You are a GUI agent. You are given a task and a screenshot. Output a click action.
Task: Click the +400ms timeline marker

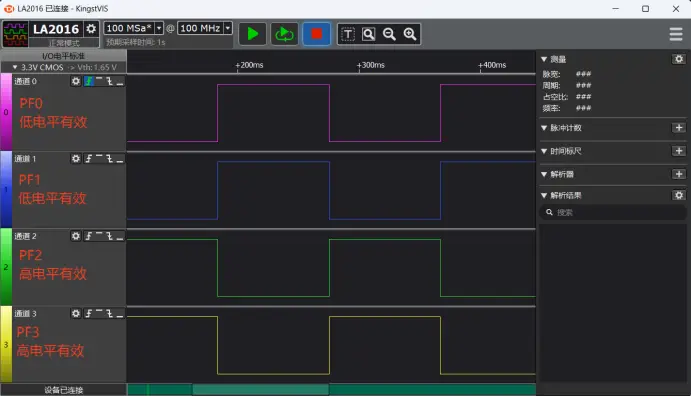492,65
